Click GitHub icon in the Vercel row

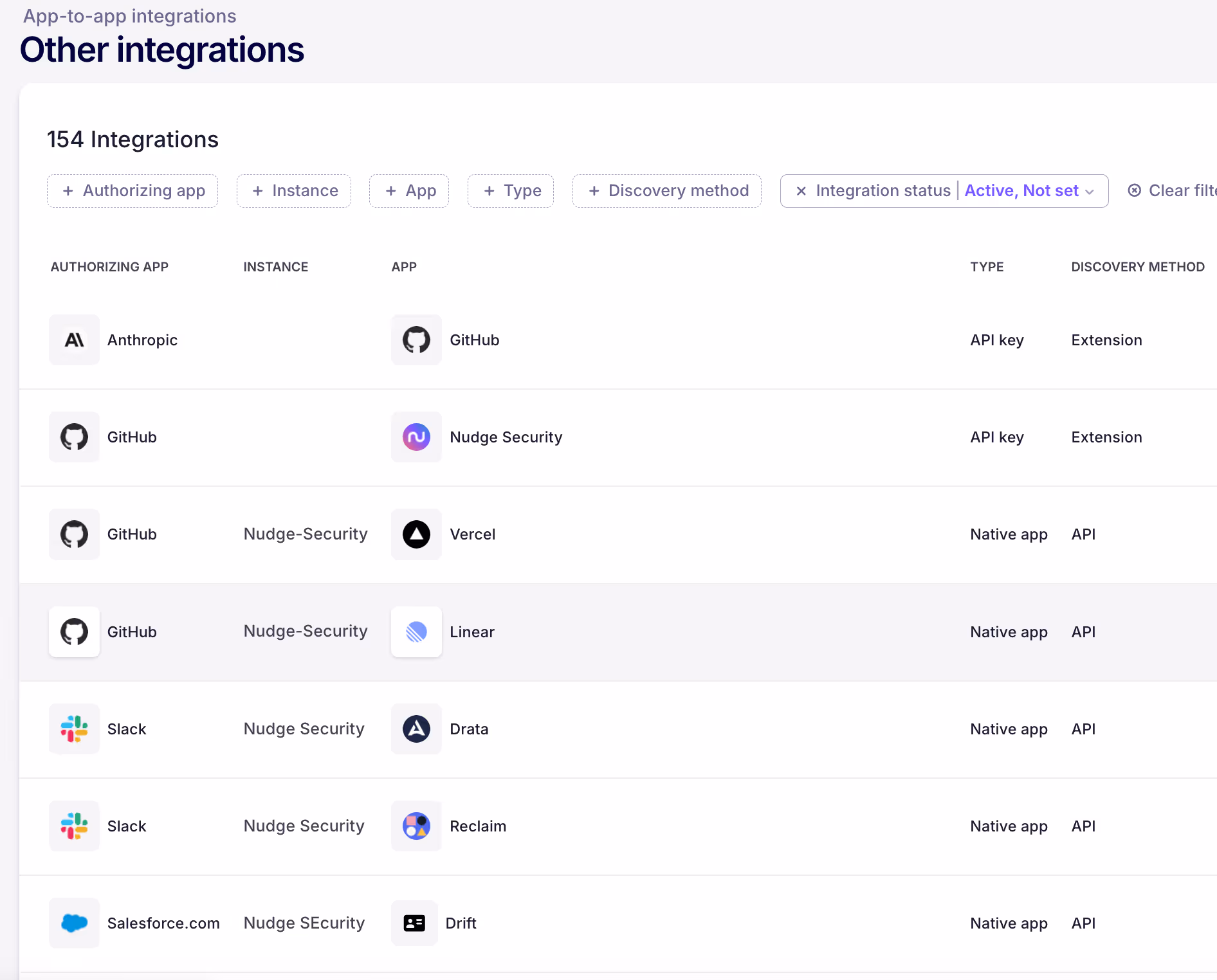[75, 534]
